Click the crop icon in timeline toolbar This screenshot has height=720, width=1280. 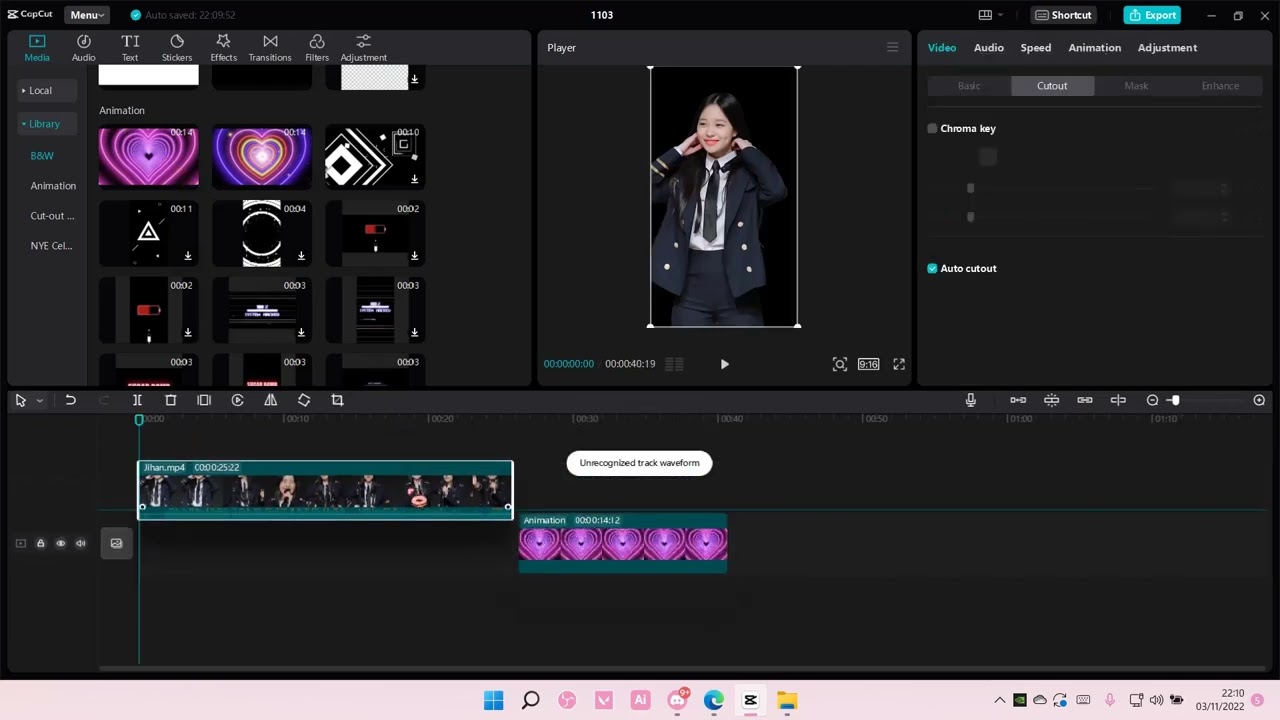pyautogui.click(x=337, y=400)
